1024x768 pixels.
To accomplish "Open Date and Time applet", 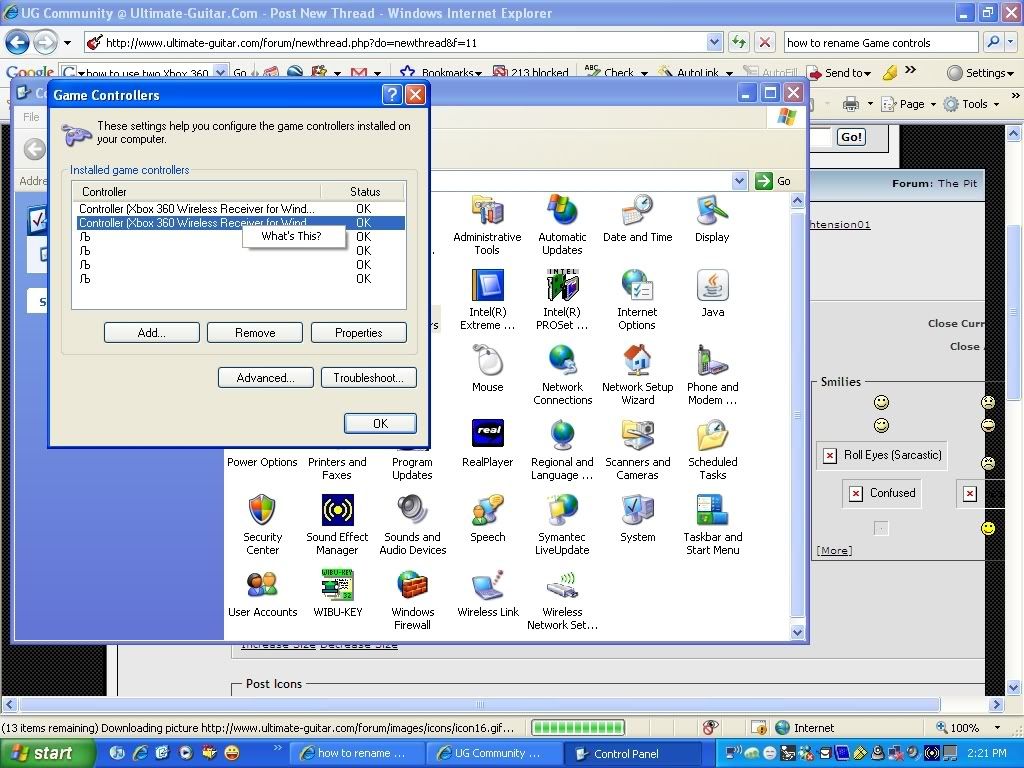I will 637,218.
